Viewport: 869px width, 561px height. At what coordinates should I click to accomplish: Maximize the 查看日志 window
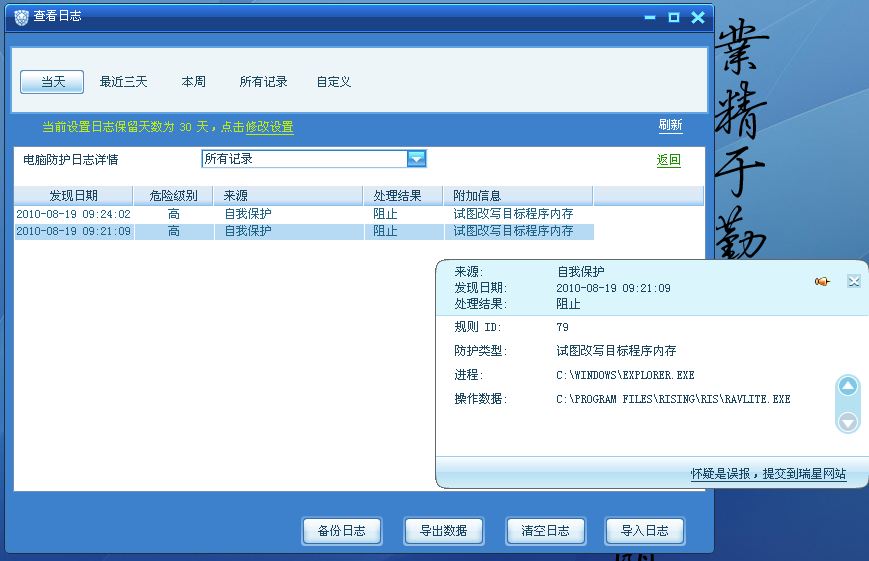tap(674, 18)
